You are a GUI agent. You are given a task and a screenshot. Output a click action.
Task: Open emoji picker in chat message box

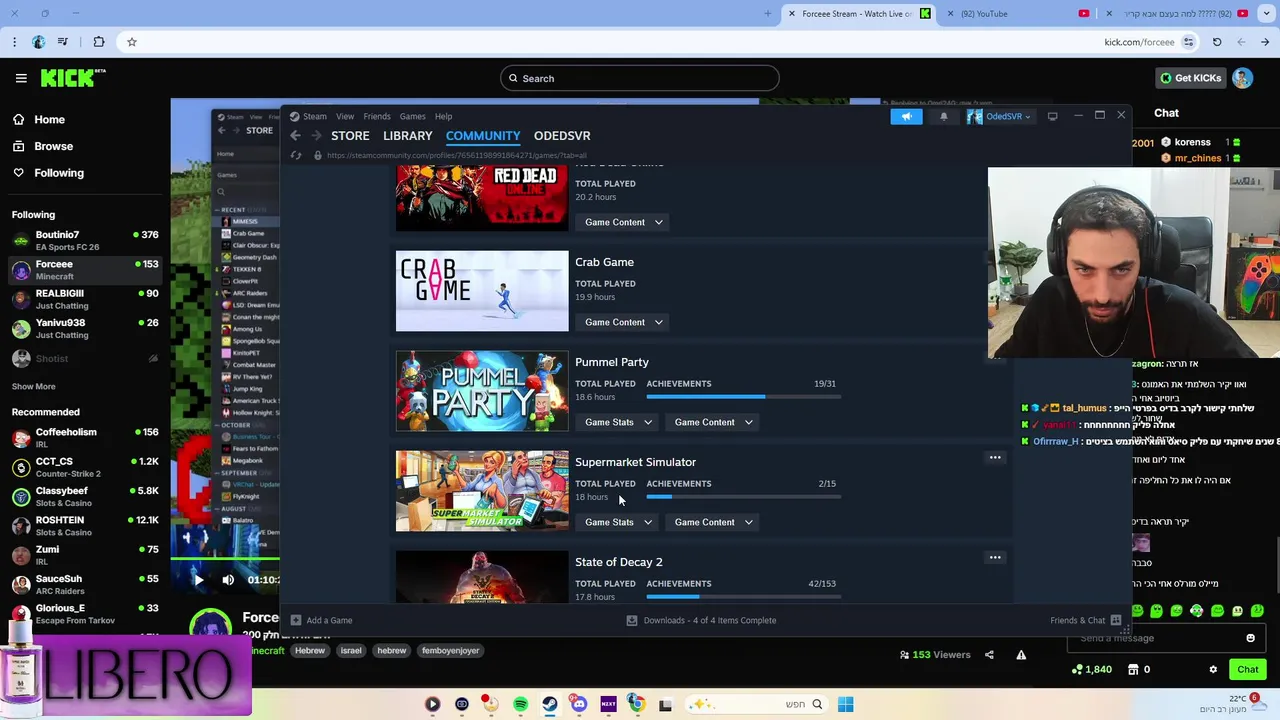coord(1250,638)
